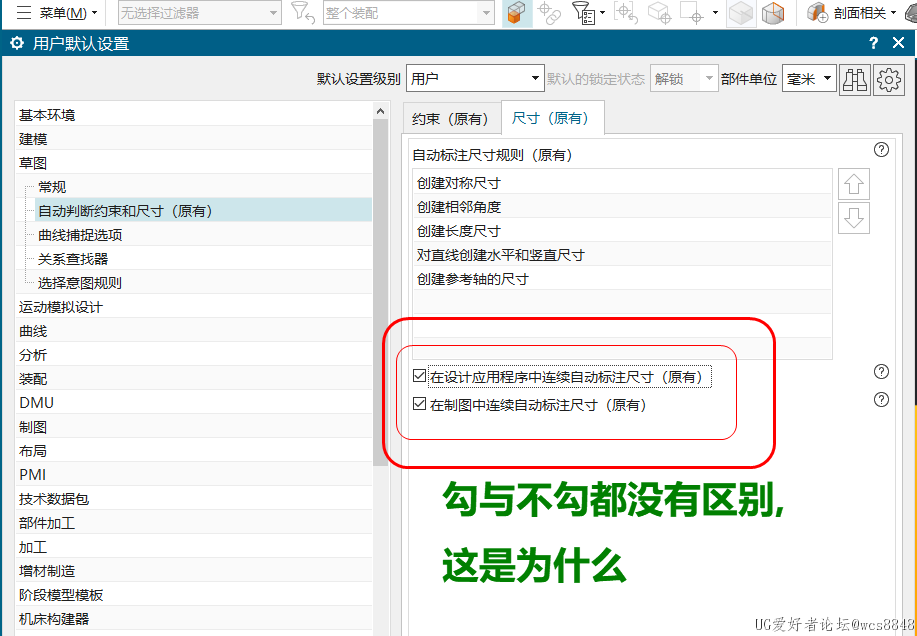This screenshot has height=636, width=917.
Task: Toggle the highlighted orange cube selection icon
Action: pos(517,13)
